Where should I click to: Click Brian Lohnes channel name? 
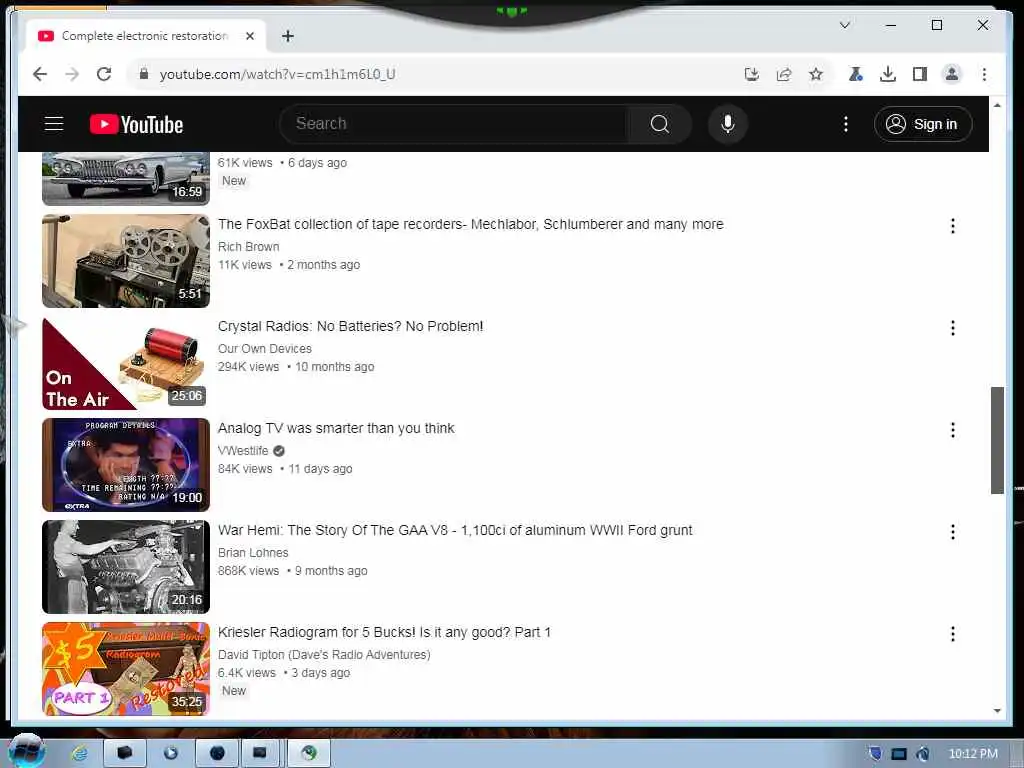(253, 552)
